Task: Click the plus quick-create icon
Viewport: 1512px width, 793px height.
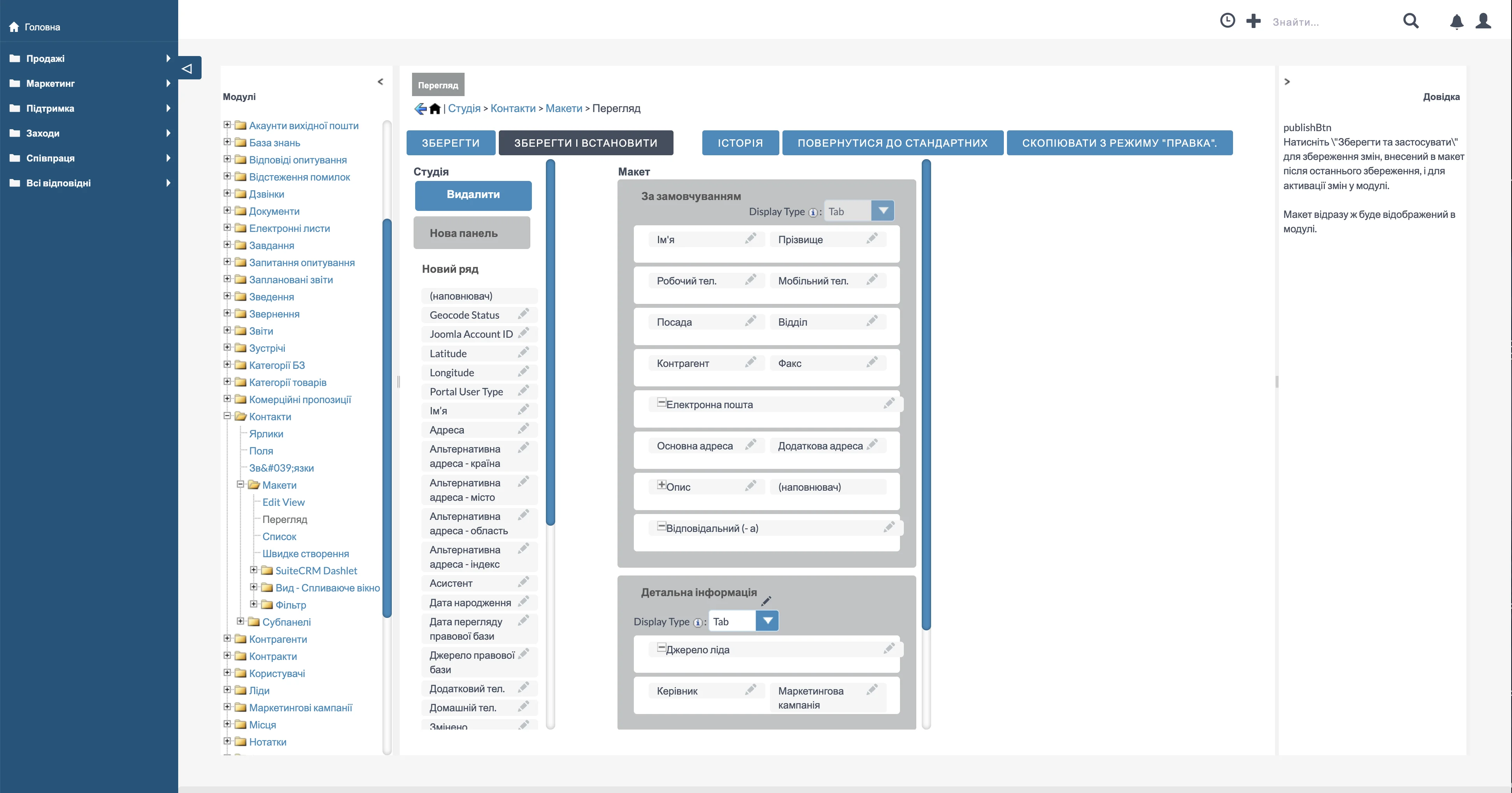Action: [1253, 21]
